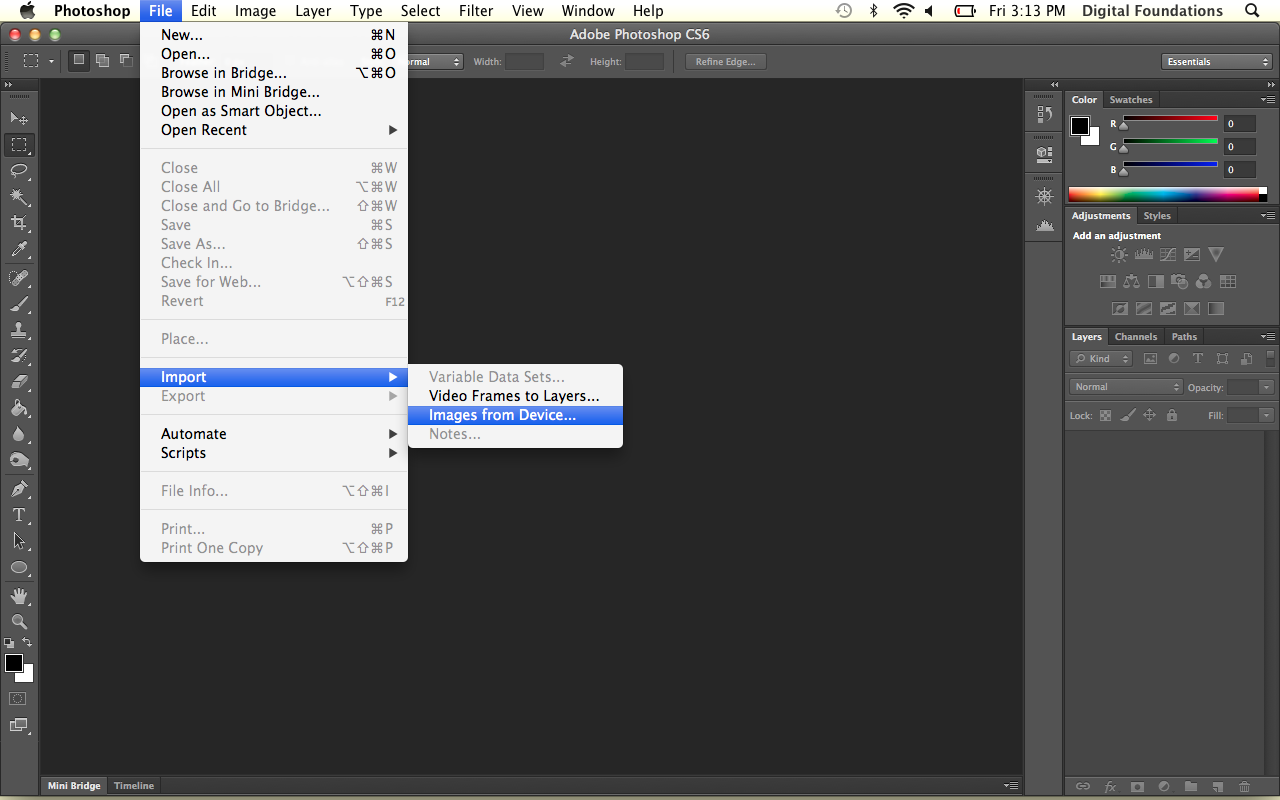This screenshot has width=1280, height=800.
Task: Expand the Normal blend mode dropdown
Action: [x=1126, y=387]
